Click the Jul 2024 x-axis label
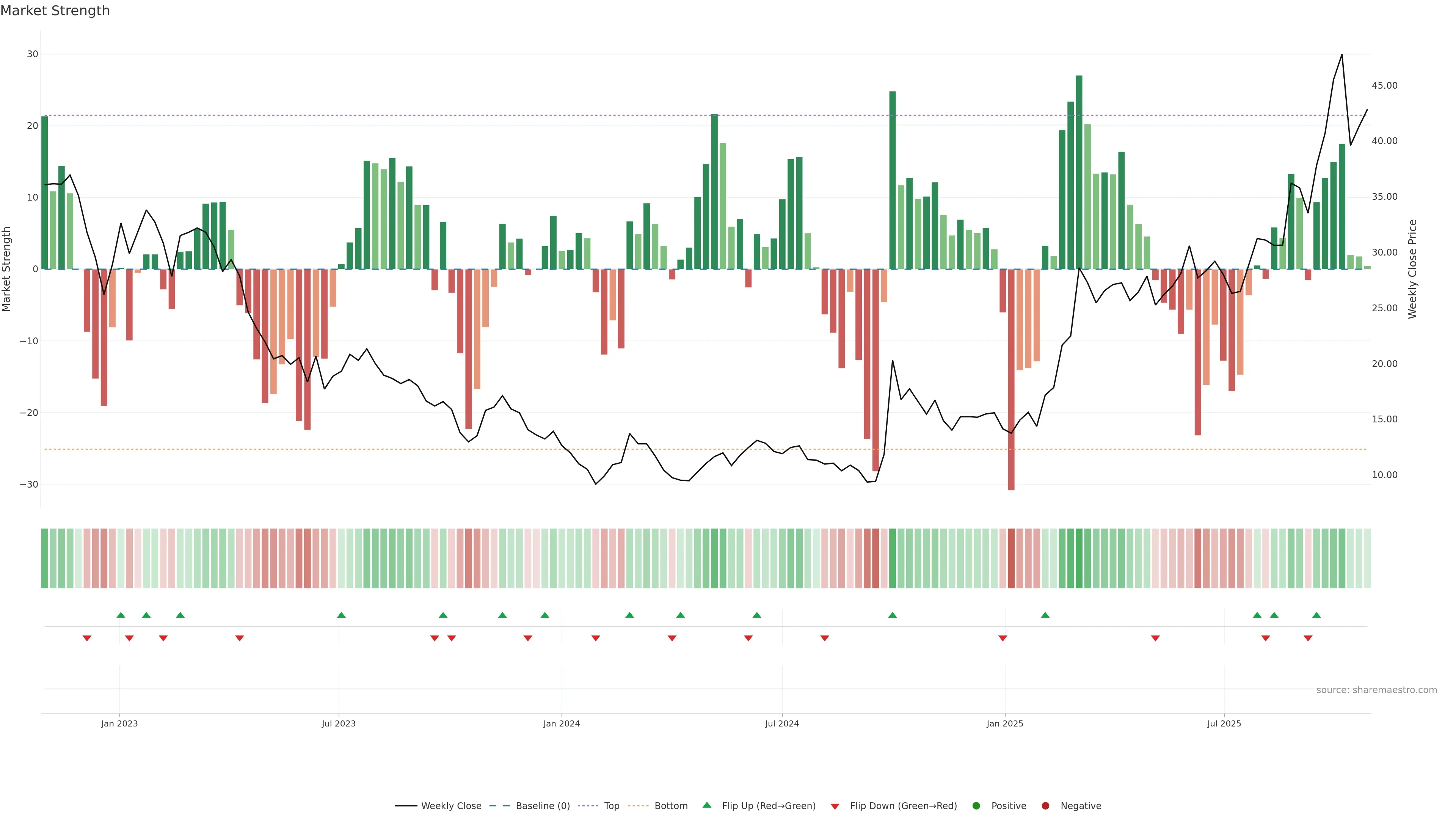Screen dimensions: 1456x819 tap(782, 723)
